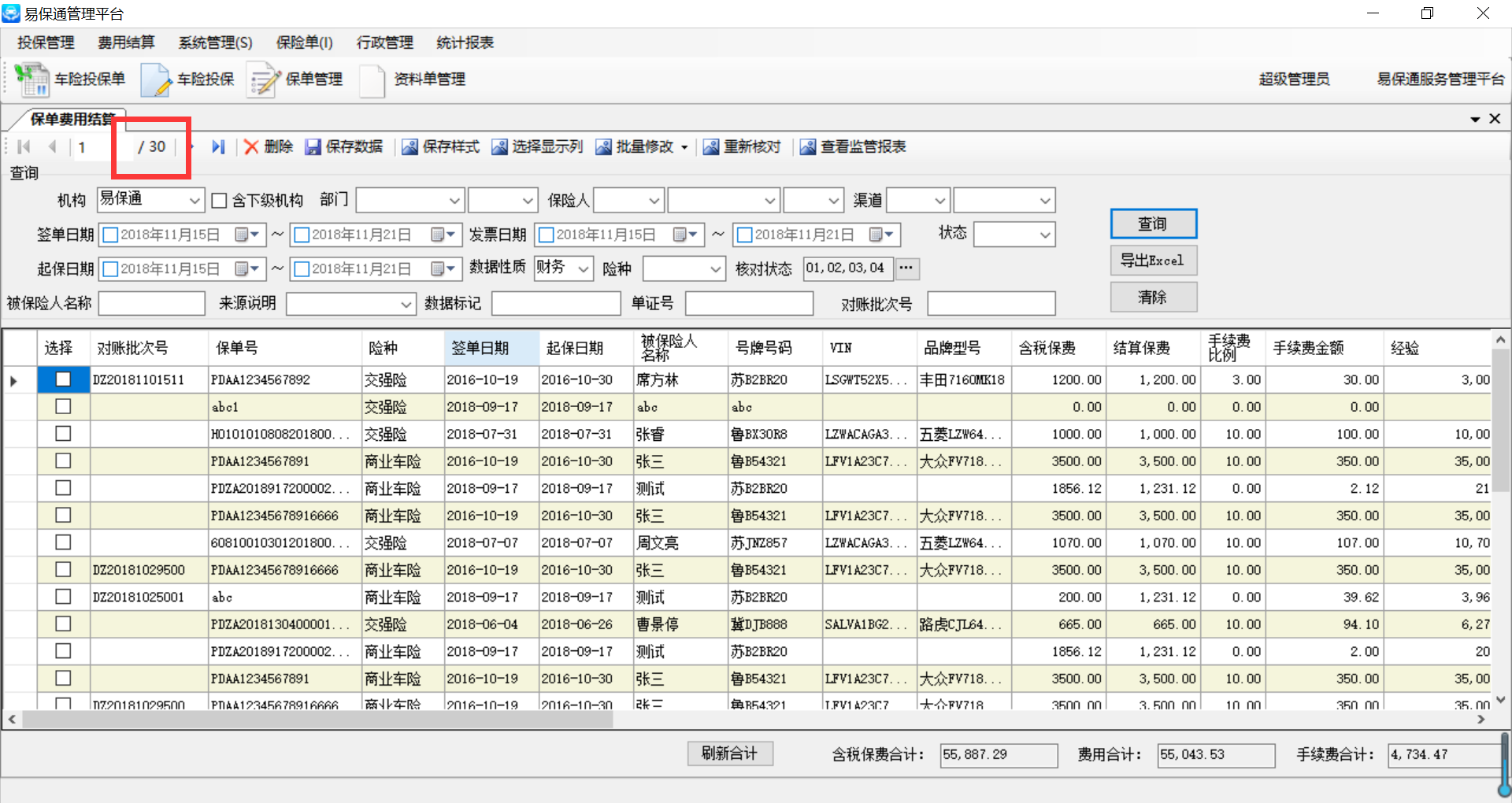Jump to last page navigation arrow
This screenshot has height=803, width=1512.
(218, 147)
